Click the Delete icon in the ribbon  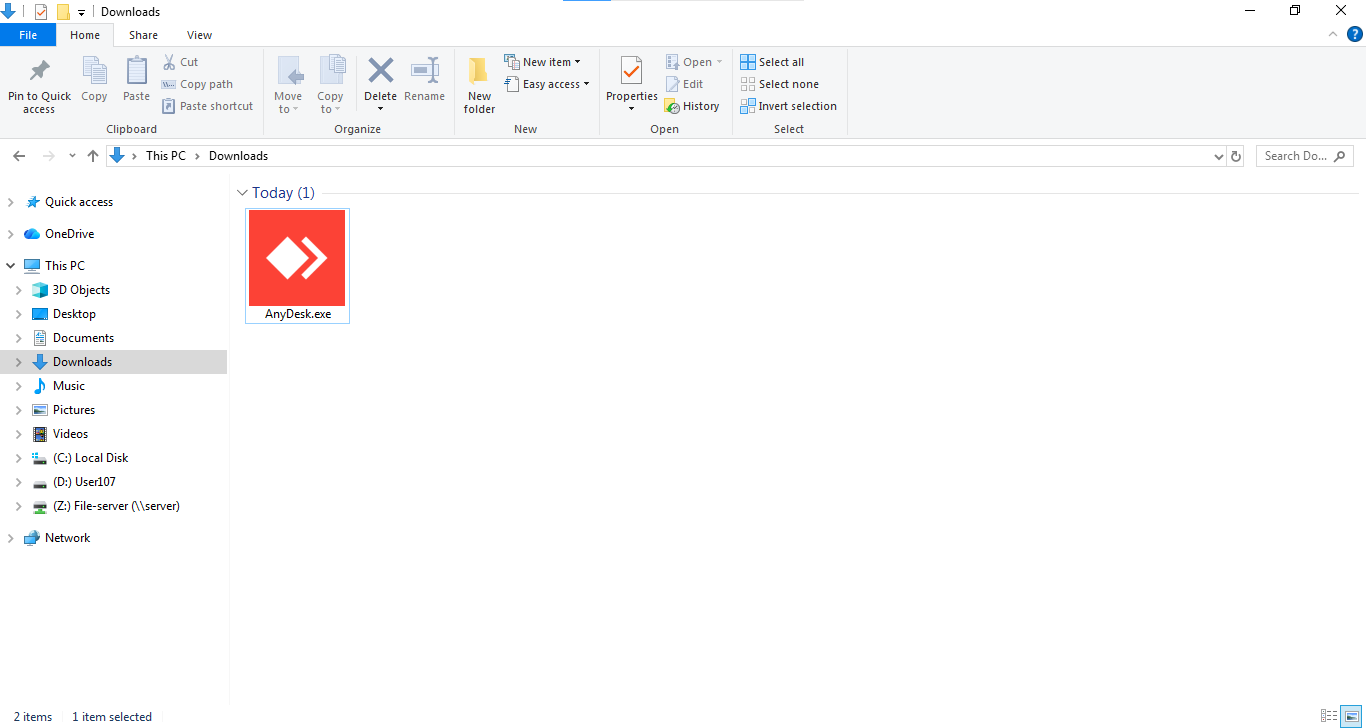click(x=380, y=71)
